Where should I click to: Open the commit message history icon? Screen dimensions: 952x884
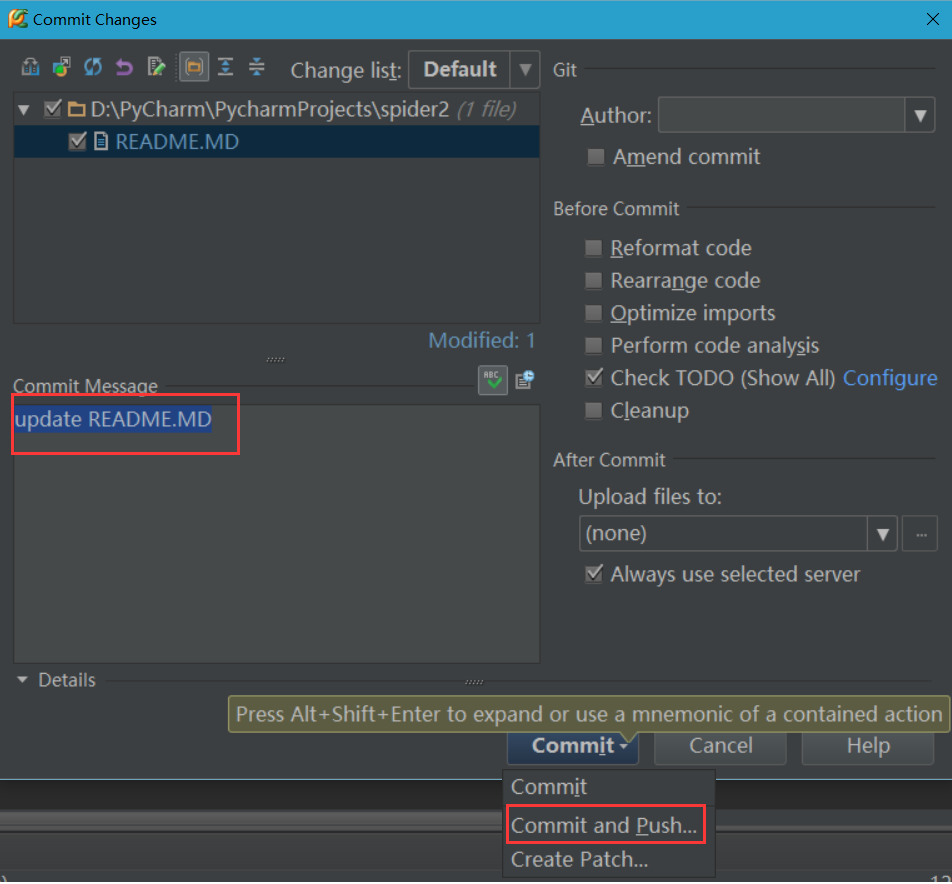tap(525, 380)
